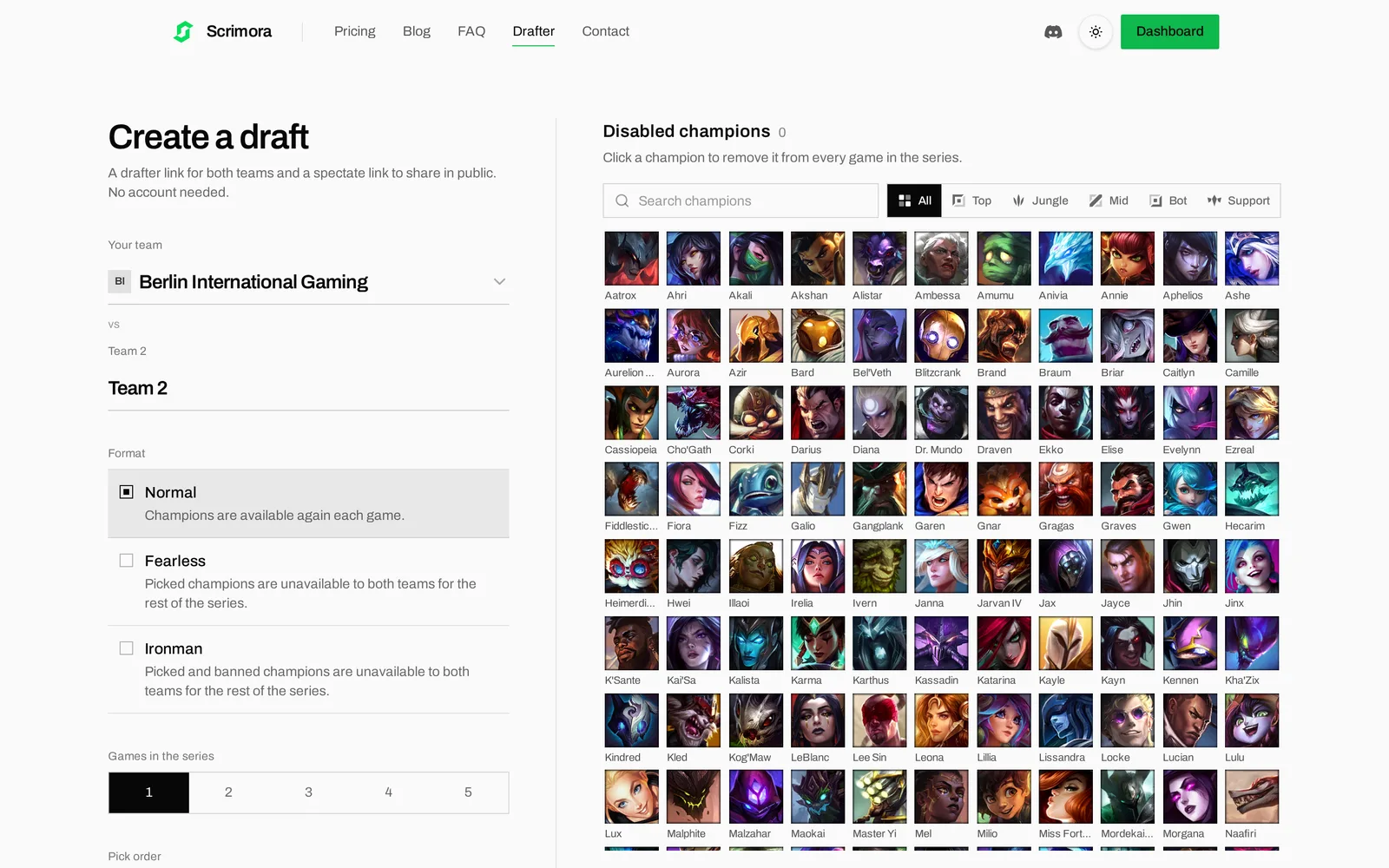1389x868 pixels.
Task: Select the Normal format option
Action: (308, 503)
